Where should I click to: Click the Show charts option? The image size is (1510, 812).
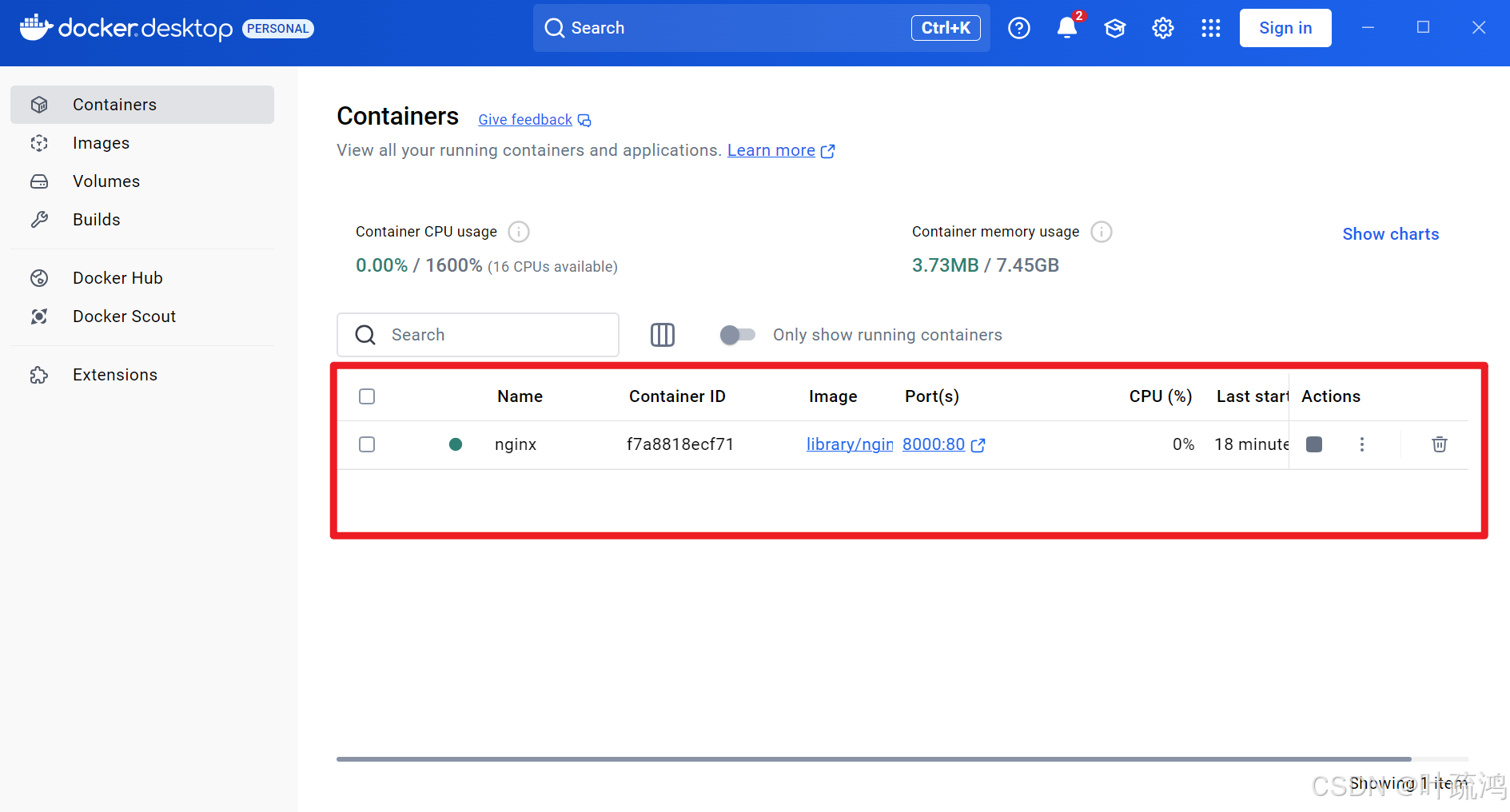tap(1390, 233)
